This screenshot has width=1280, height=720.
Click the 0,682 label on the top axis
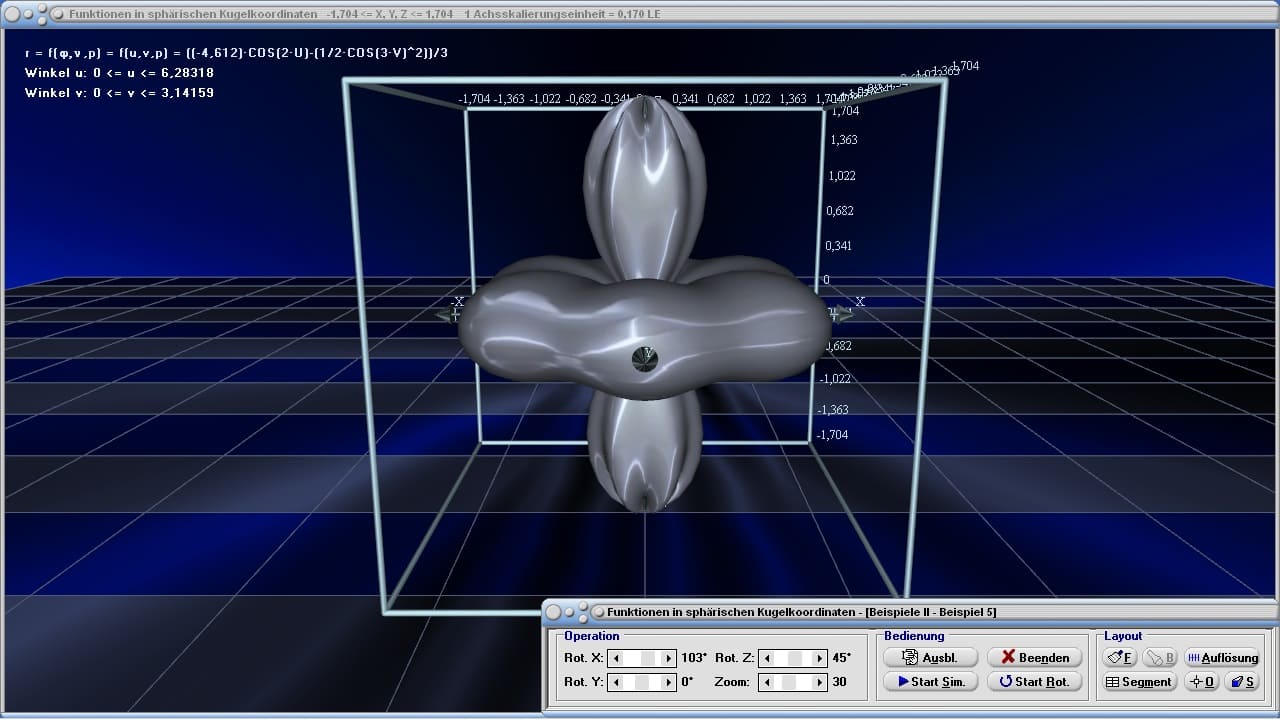720,99
